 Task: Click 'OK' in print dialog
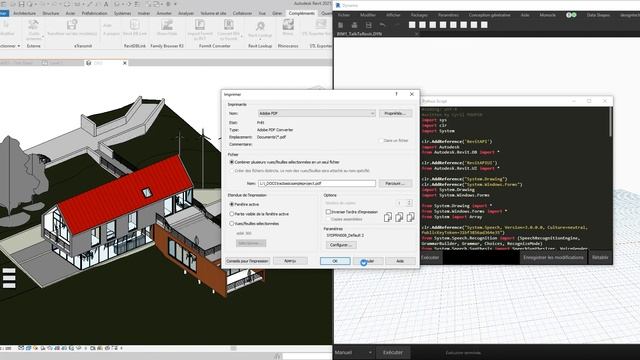point(335,261)
